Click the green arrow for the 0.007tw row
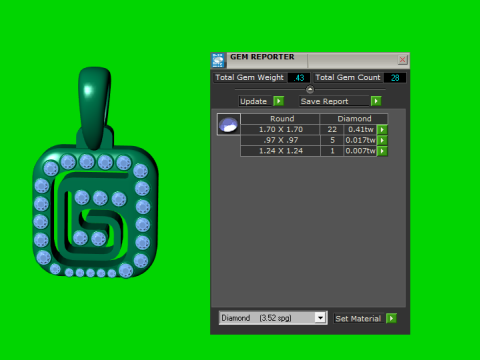480x360 pixels. (382, 151)
